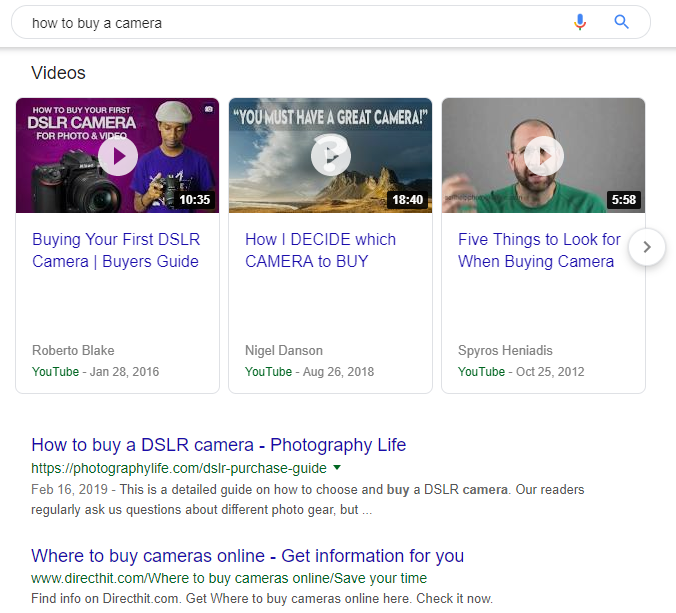
Task: Click the microphone voice search icon
Action: [580, 22]
